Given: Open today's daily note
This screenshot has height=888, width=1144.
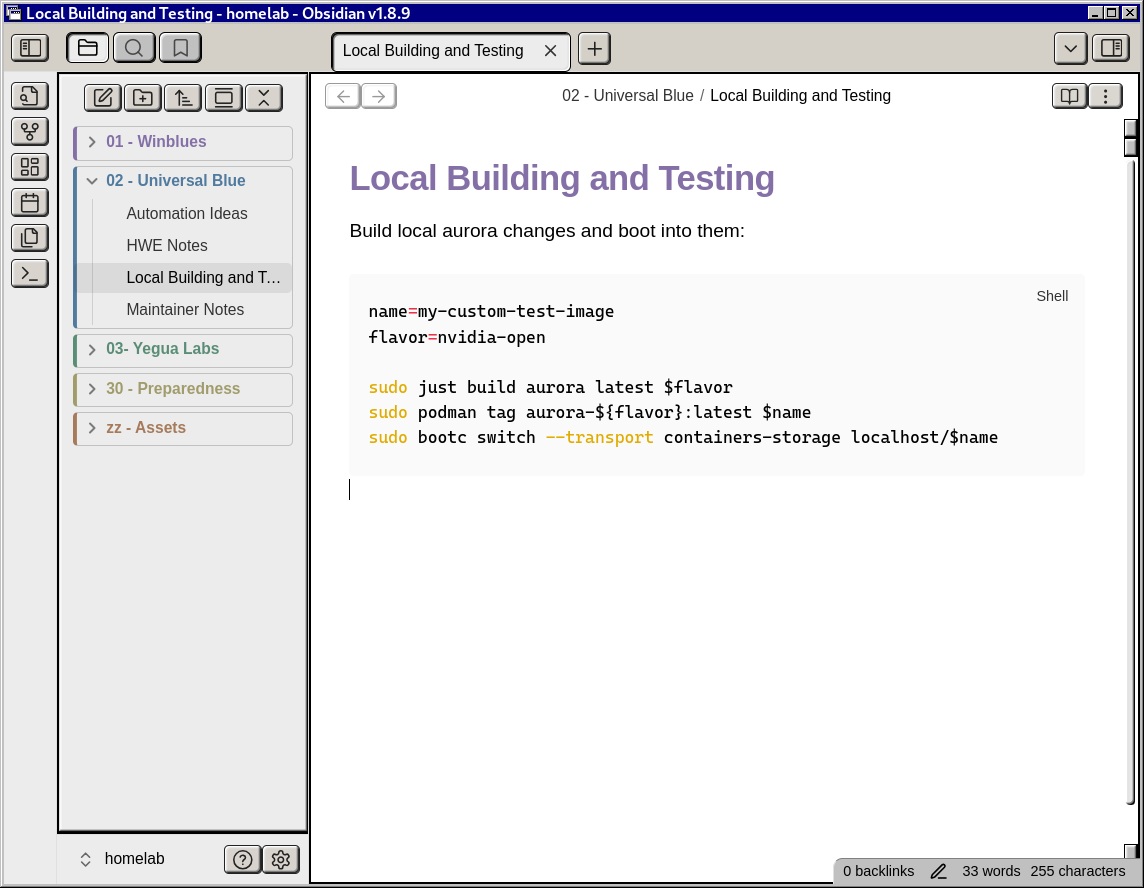Looking at the screenshot, I should [30, 202].
